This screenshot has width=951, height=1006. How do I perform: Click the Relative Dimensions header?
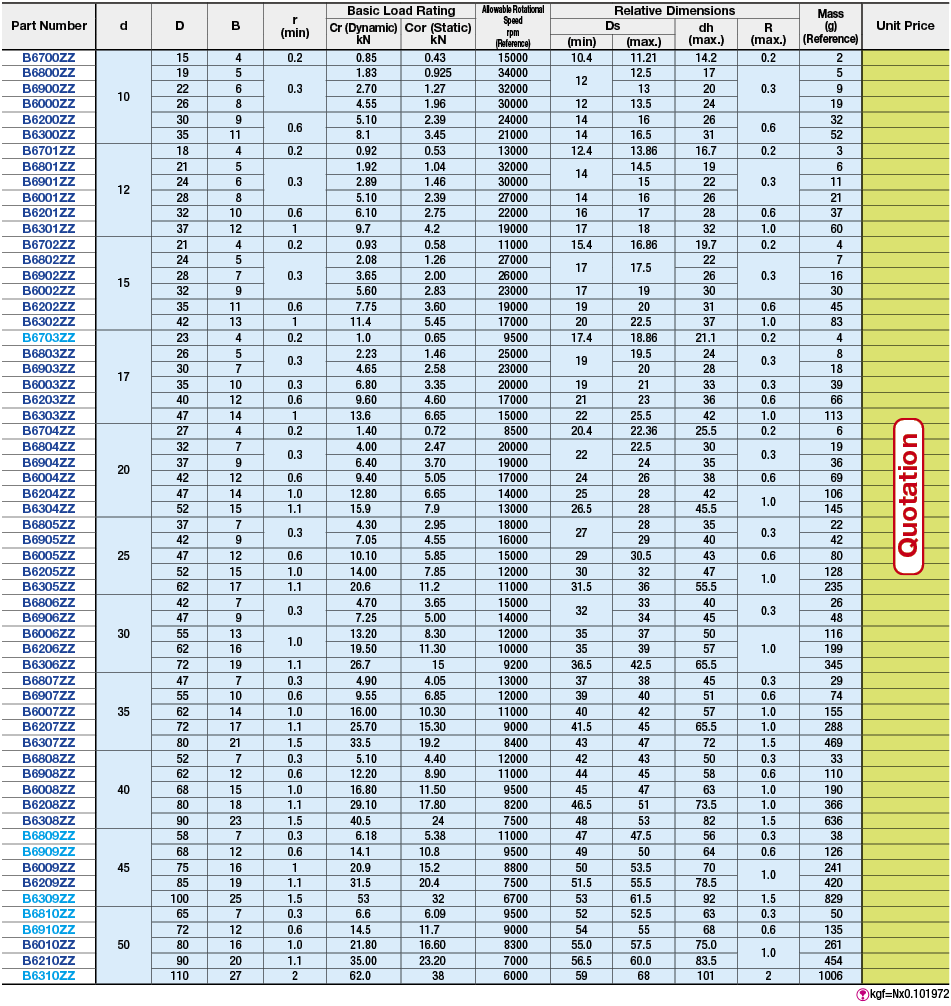point(674,11)
